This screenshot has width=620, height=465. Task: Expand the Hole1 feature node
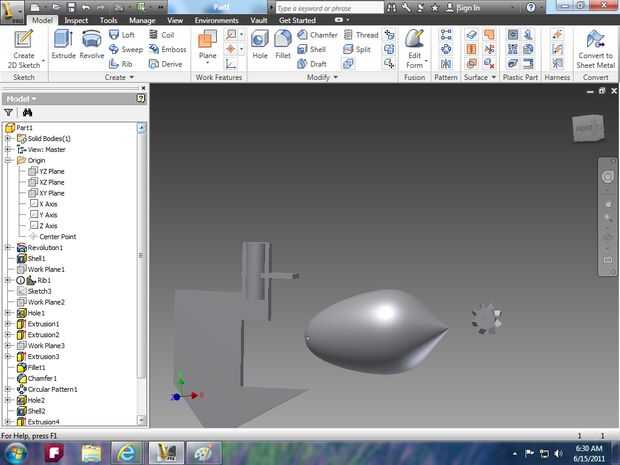click(x=8, y=313)
